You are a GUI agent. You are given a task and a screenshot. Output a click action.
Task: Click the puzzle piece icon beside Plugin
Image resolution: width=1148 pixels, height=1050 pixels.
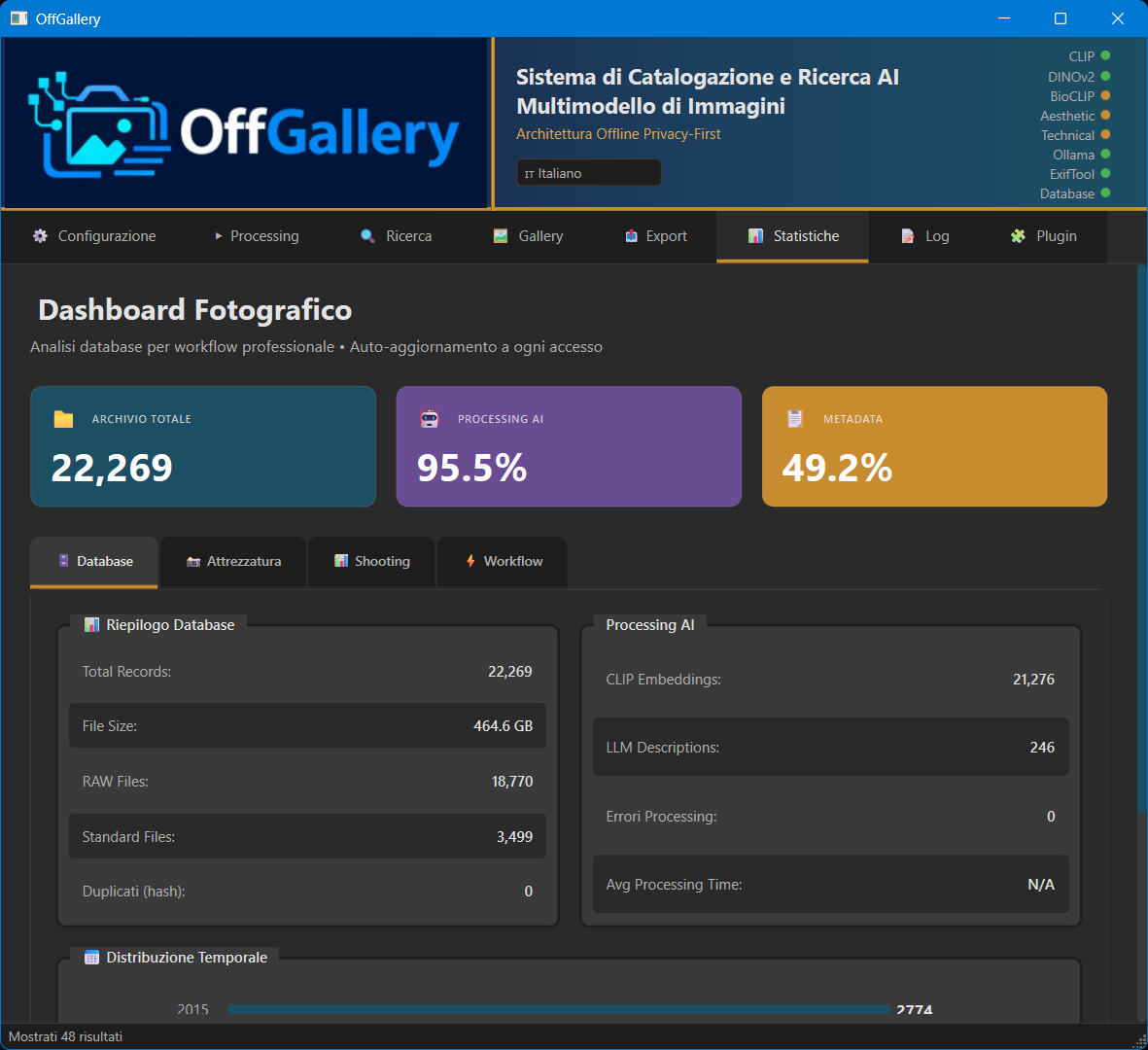point(1018,236)
